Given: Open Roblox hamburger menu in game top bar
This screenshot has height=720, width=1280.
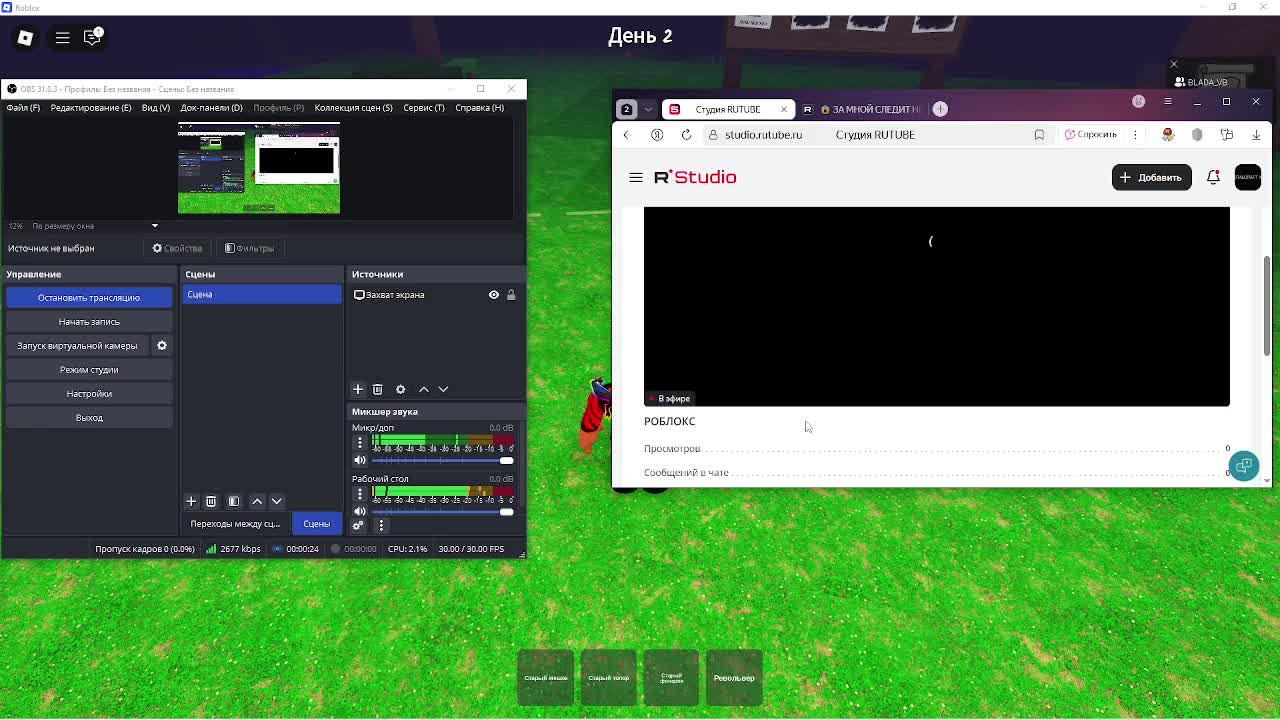Looking at the screenshot, I should 62,38.
